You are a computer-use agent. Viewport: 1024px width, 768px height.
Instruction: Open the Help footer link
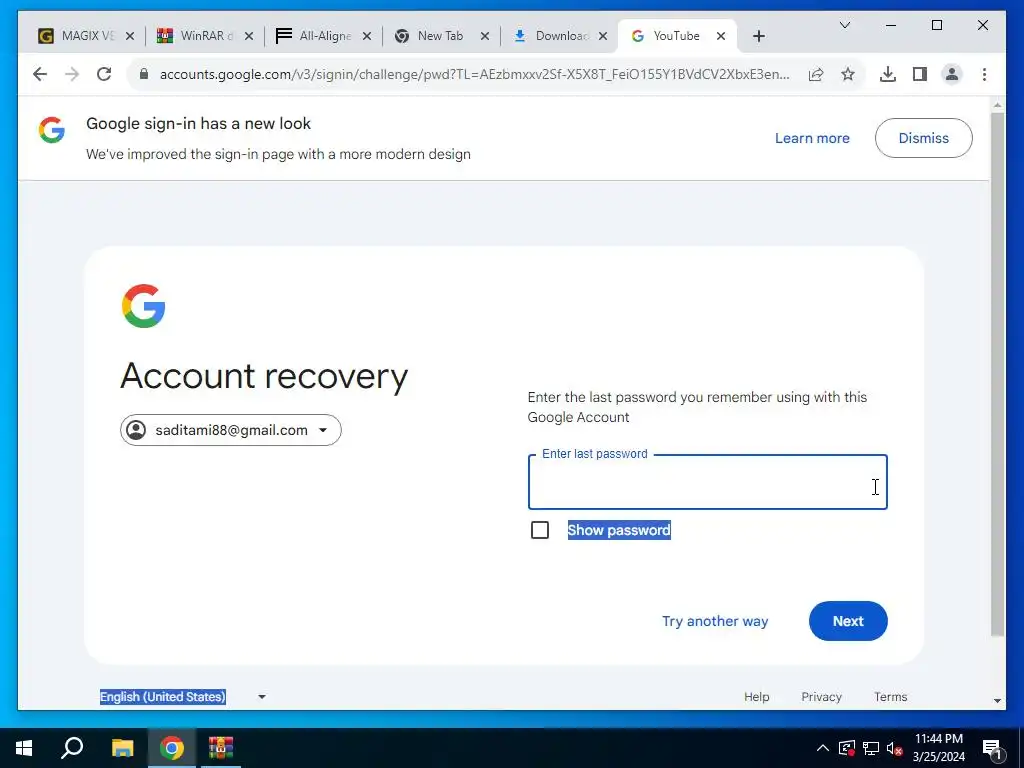pos(756,697)
